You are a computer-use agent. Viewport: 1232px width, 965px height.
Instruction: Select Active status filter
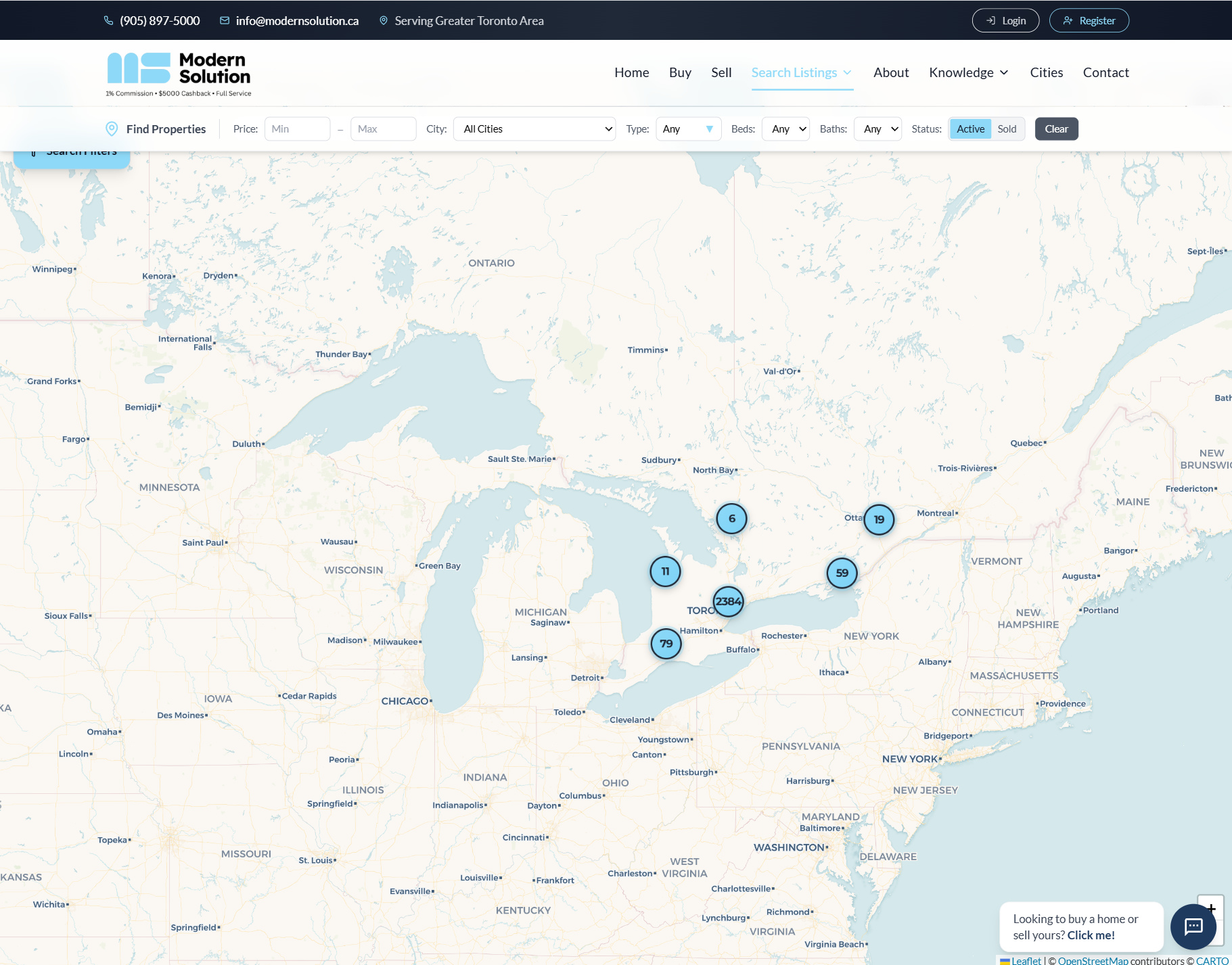pyautogui.click(x=970, y=128)
